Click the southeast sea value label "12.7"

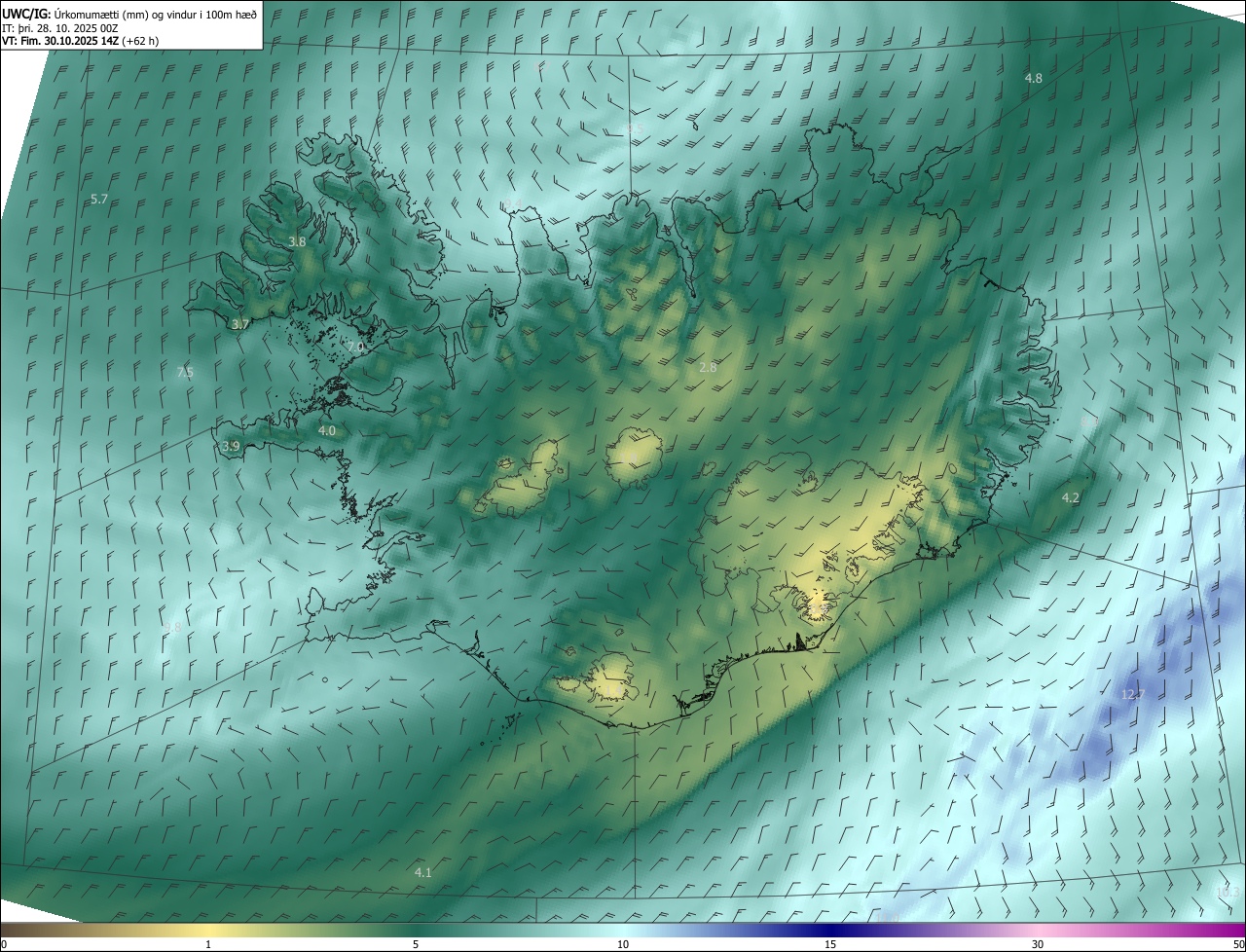1133,694
